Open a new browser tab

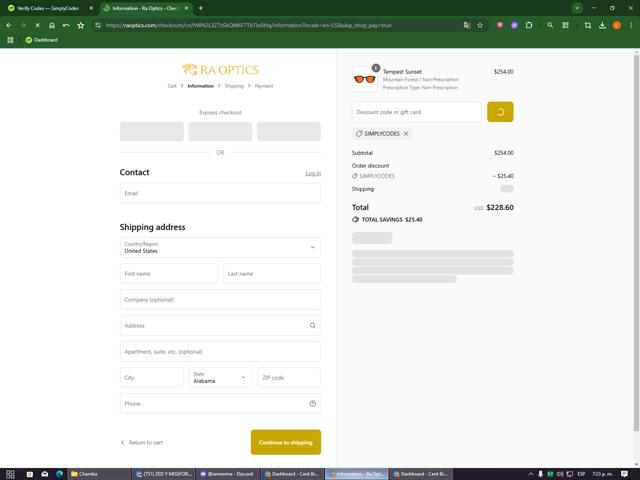coord(200,8)
